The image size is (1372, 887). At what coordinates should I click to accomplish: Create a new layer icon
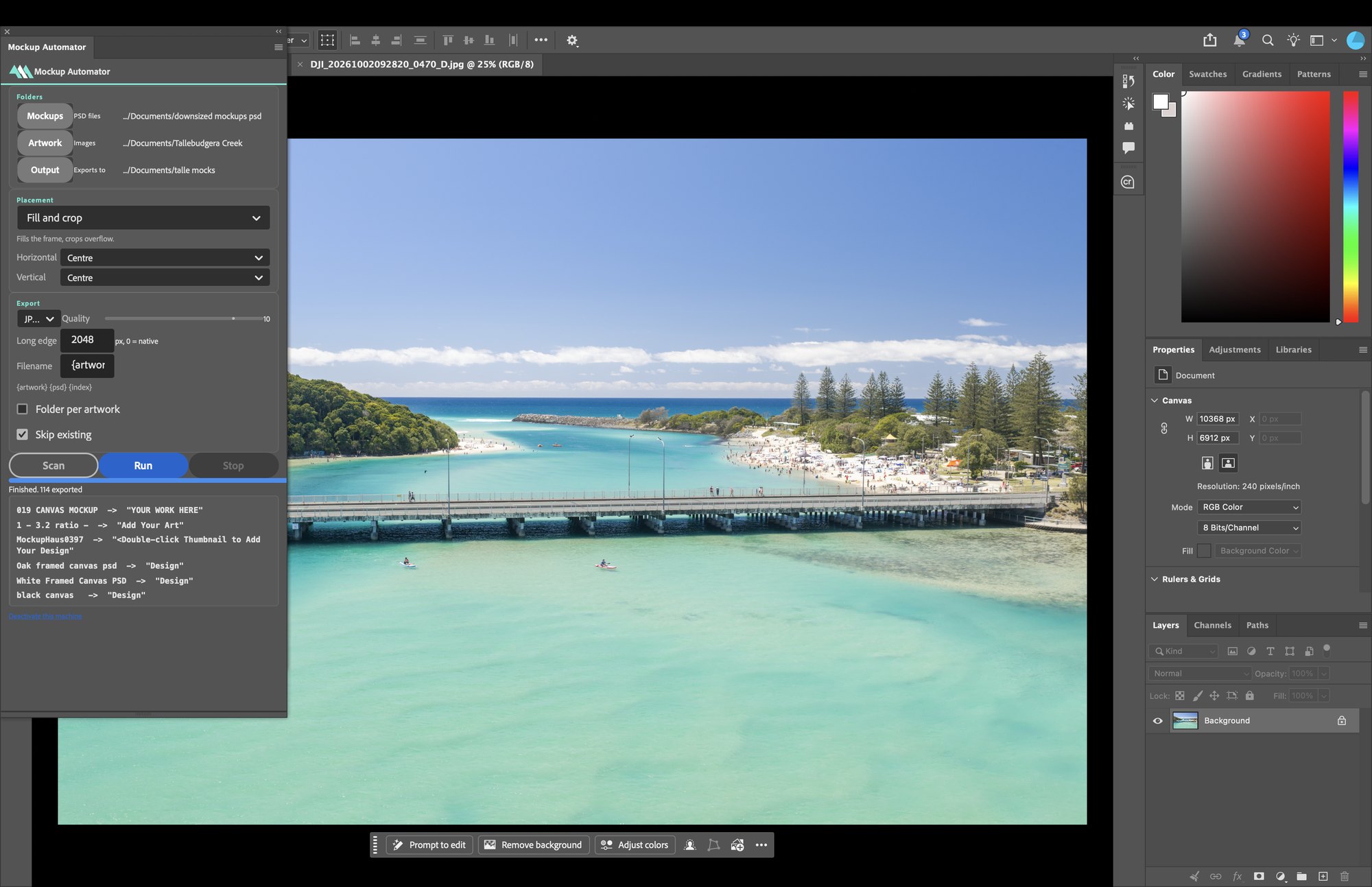click(1323, 876)
